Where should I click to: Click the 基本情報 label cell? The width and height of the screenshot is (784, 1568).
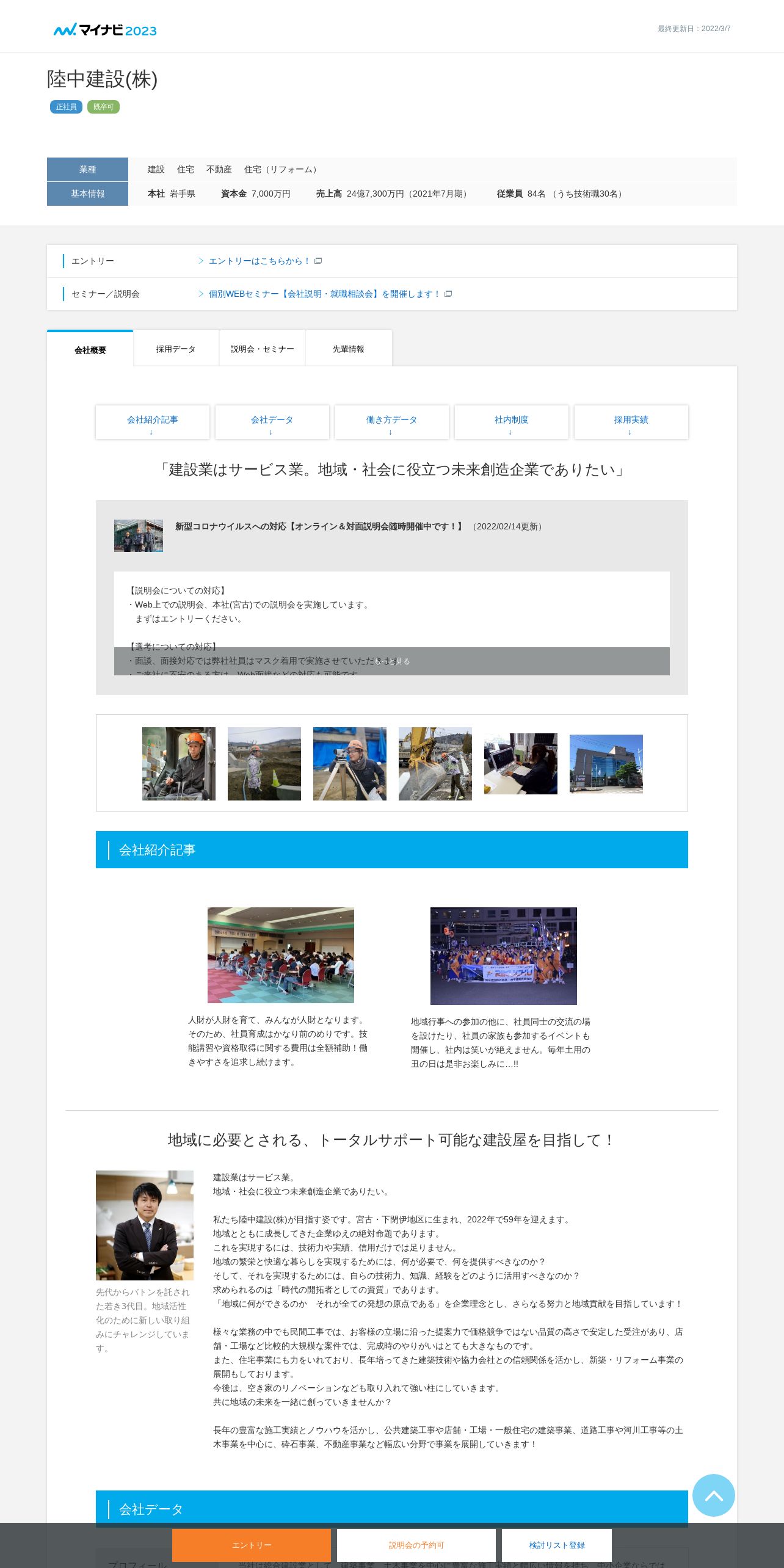point(87,194)
